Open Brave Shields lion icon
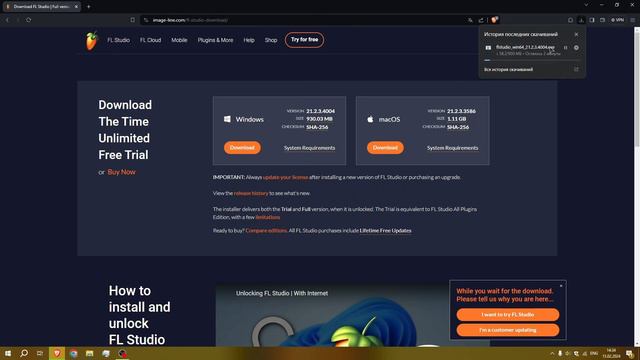 [x=494, y=20]
